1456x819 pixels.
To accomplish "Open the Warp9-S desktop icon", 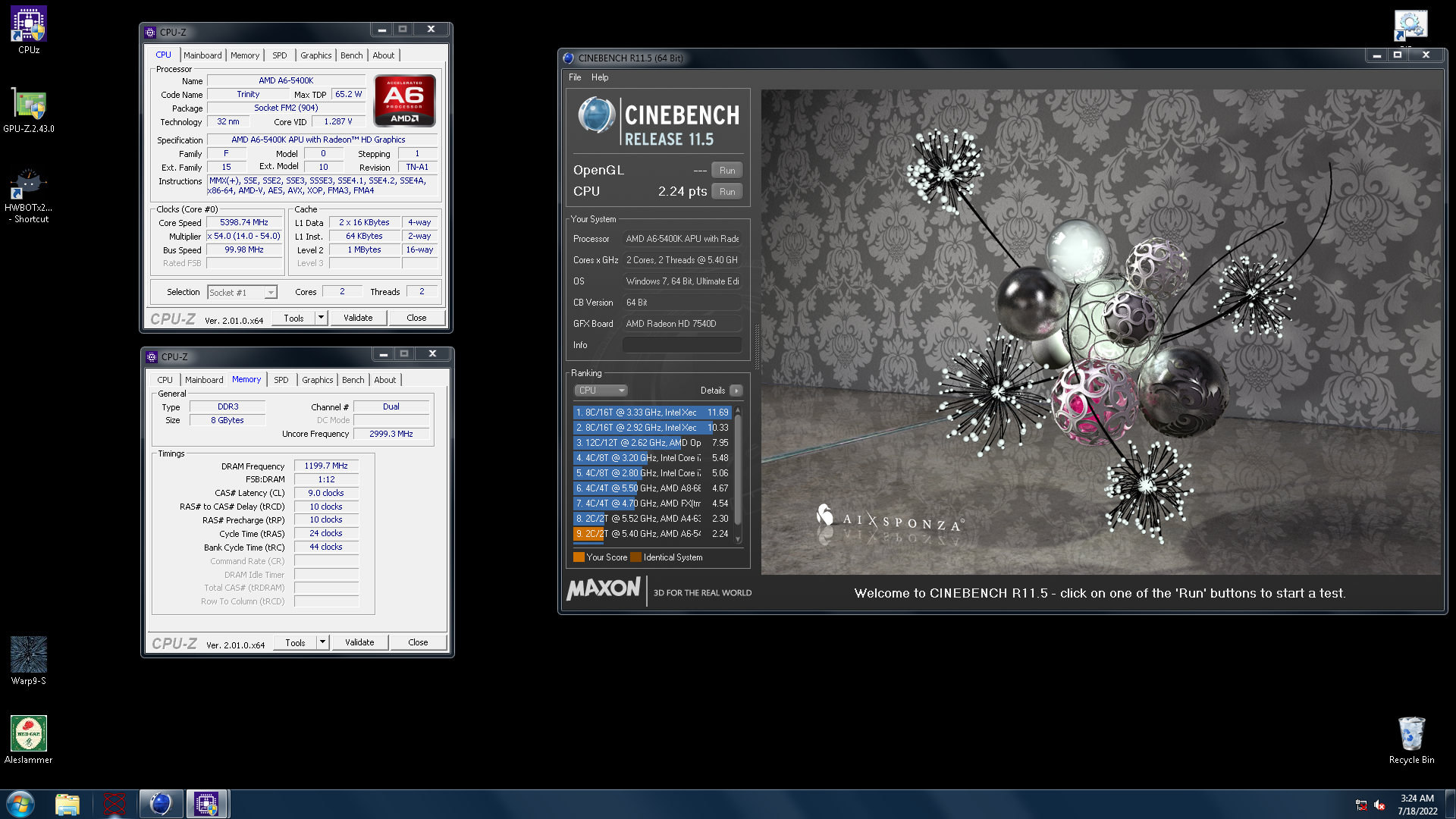I will click(x=29, y=661).
